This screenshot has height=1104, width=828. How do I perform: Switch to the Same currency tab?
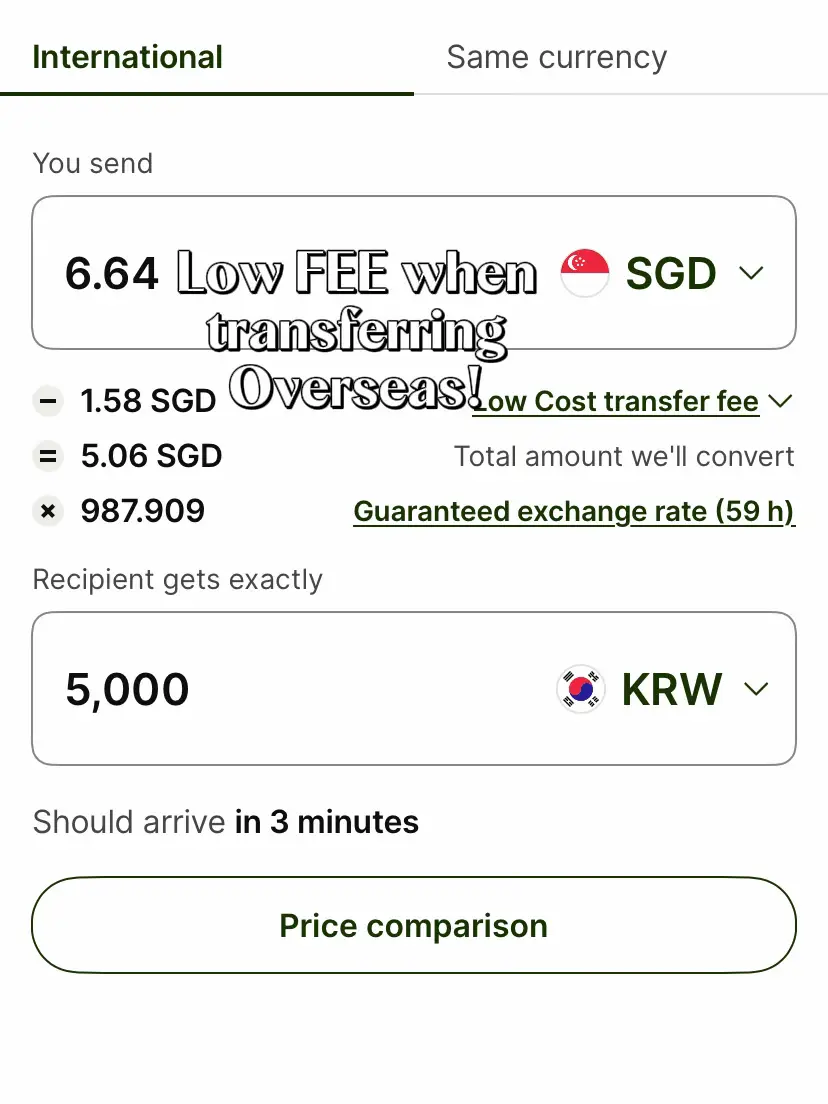556,57
